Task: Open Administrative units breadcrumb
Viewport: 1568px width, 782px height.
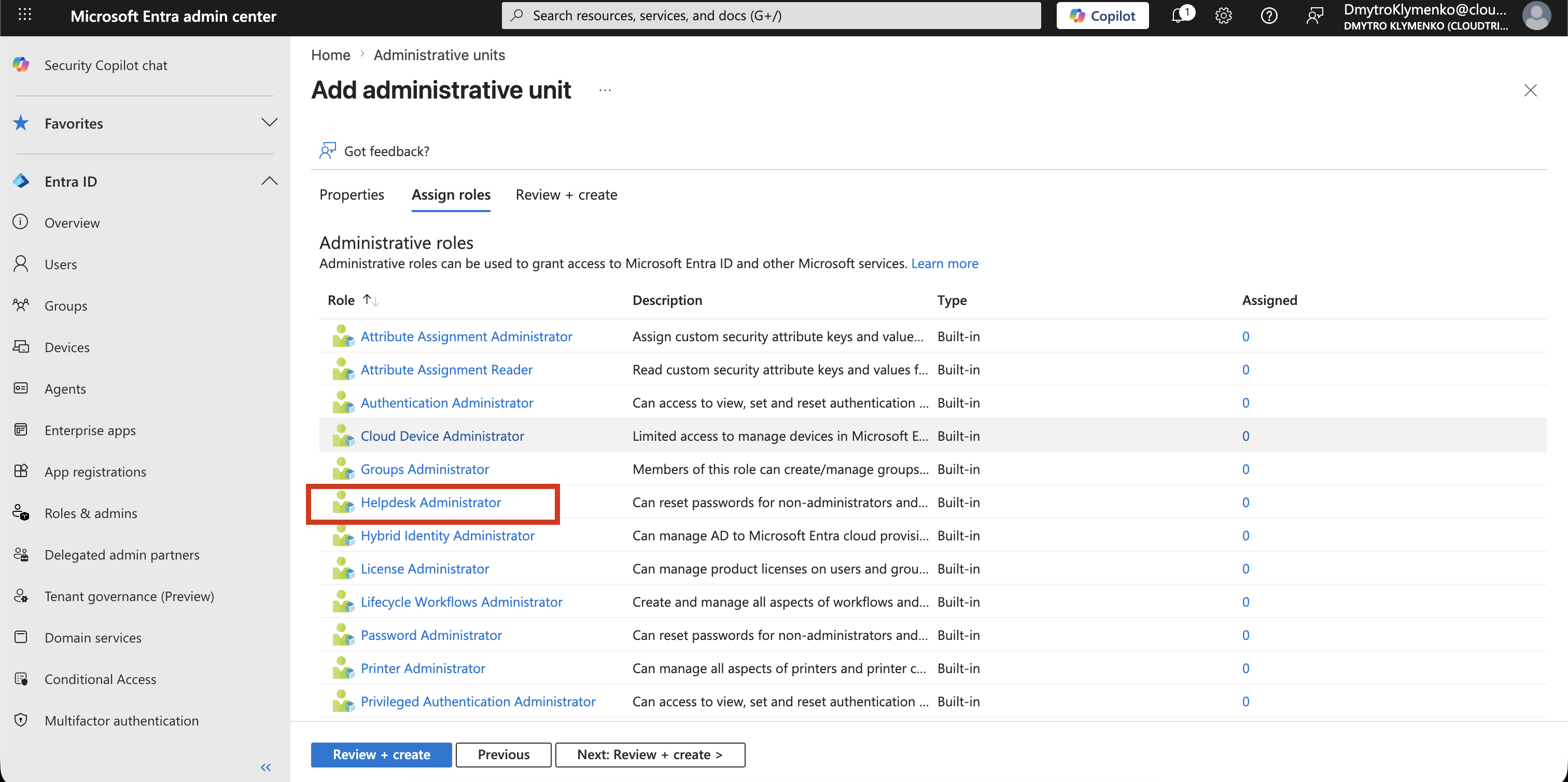Action: pos(439,55)
